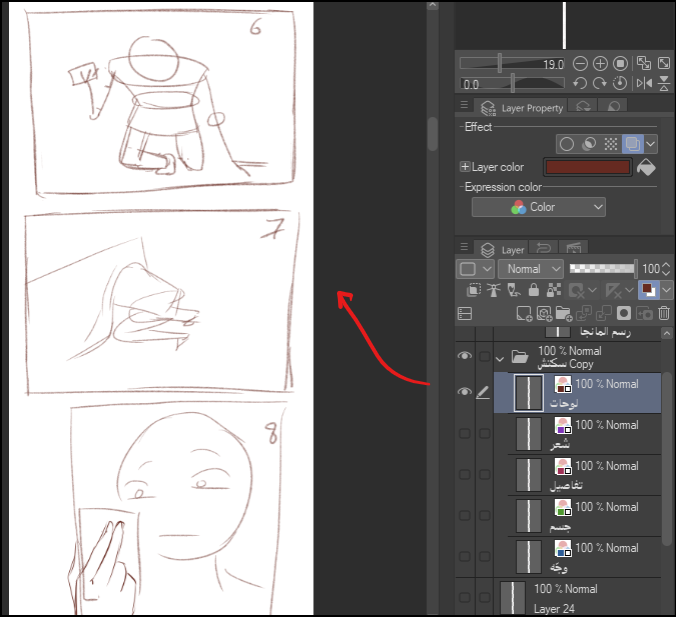Click the Create Layer Mask icon
The width and height of the screenshot is (677, 617).
click(624, 313)
